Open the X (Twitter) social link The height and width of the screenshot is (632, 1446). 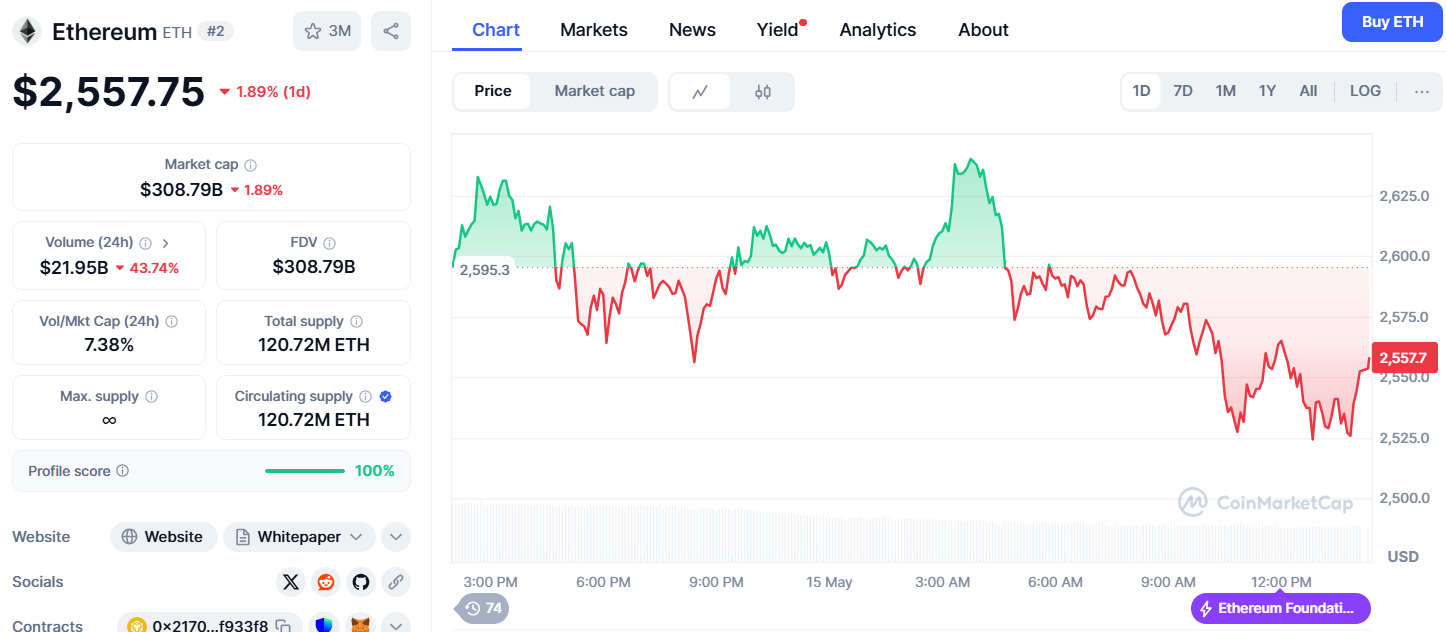291,582
